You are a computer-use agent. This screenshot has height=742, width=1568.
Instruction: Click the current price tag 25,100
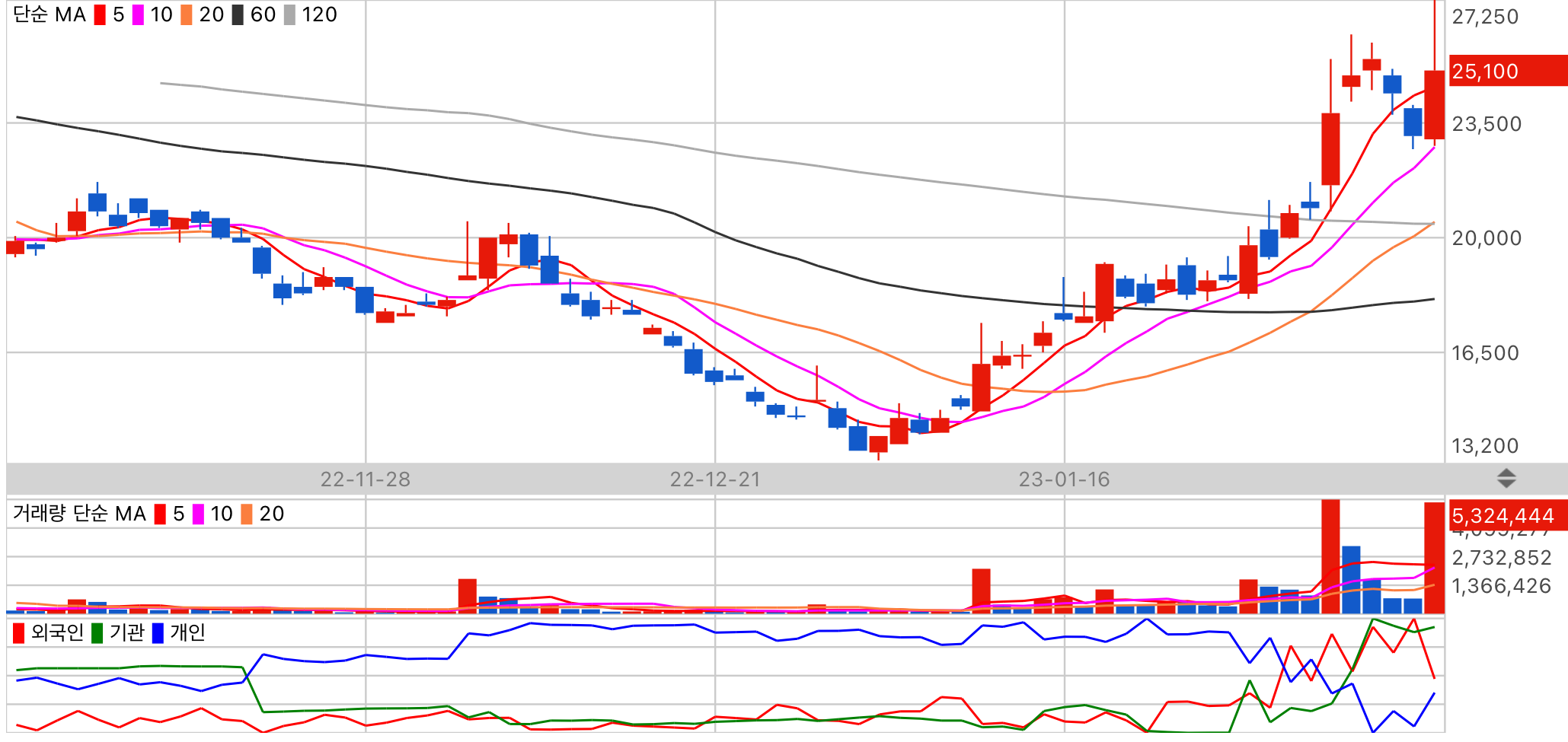tap(1508, 71)
